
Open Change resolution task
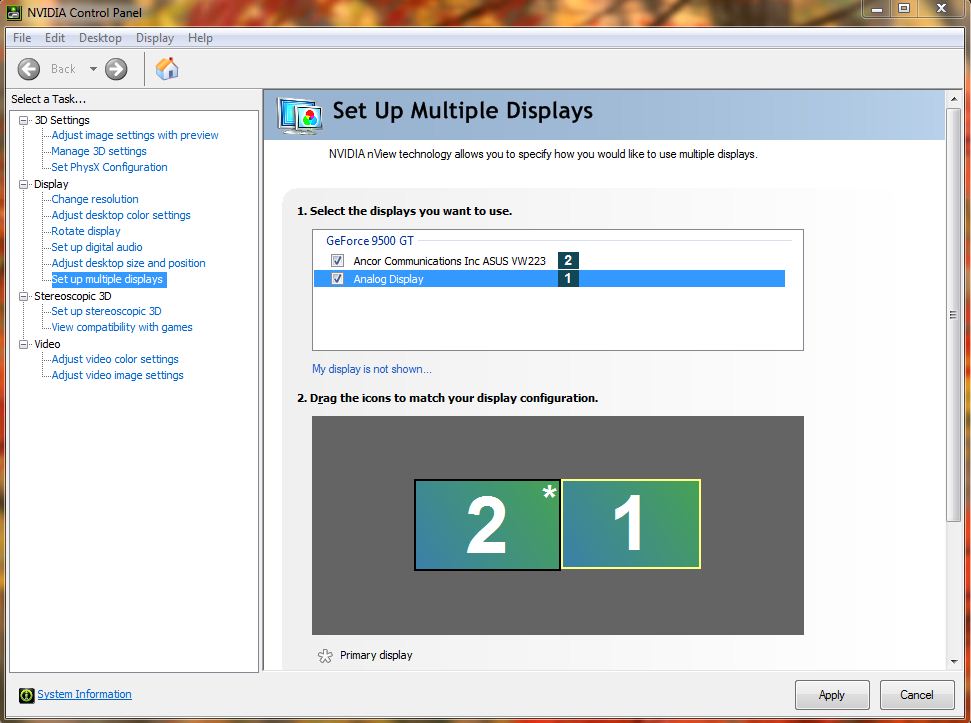(95, 199)
